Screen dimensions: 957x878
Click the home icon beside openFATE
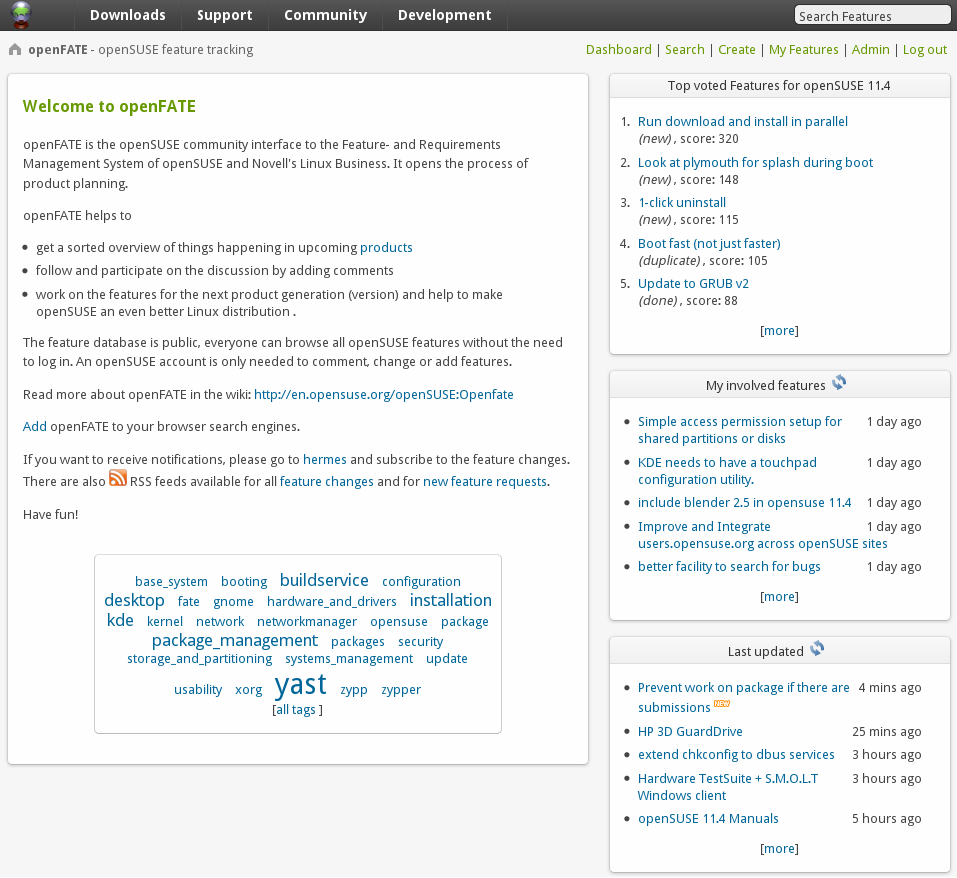(15, 49)
